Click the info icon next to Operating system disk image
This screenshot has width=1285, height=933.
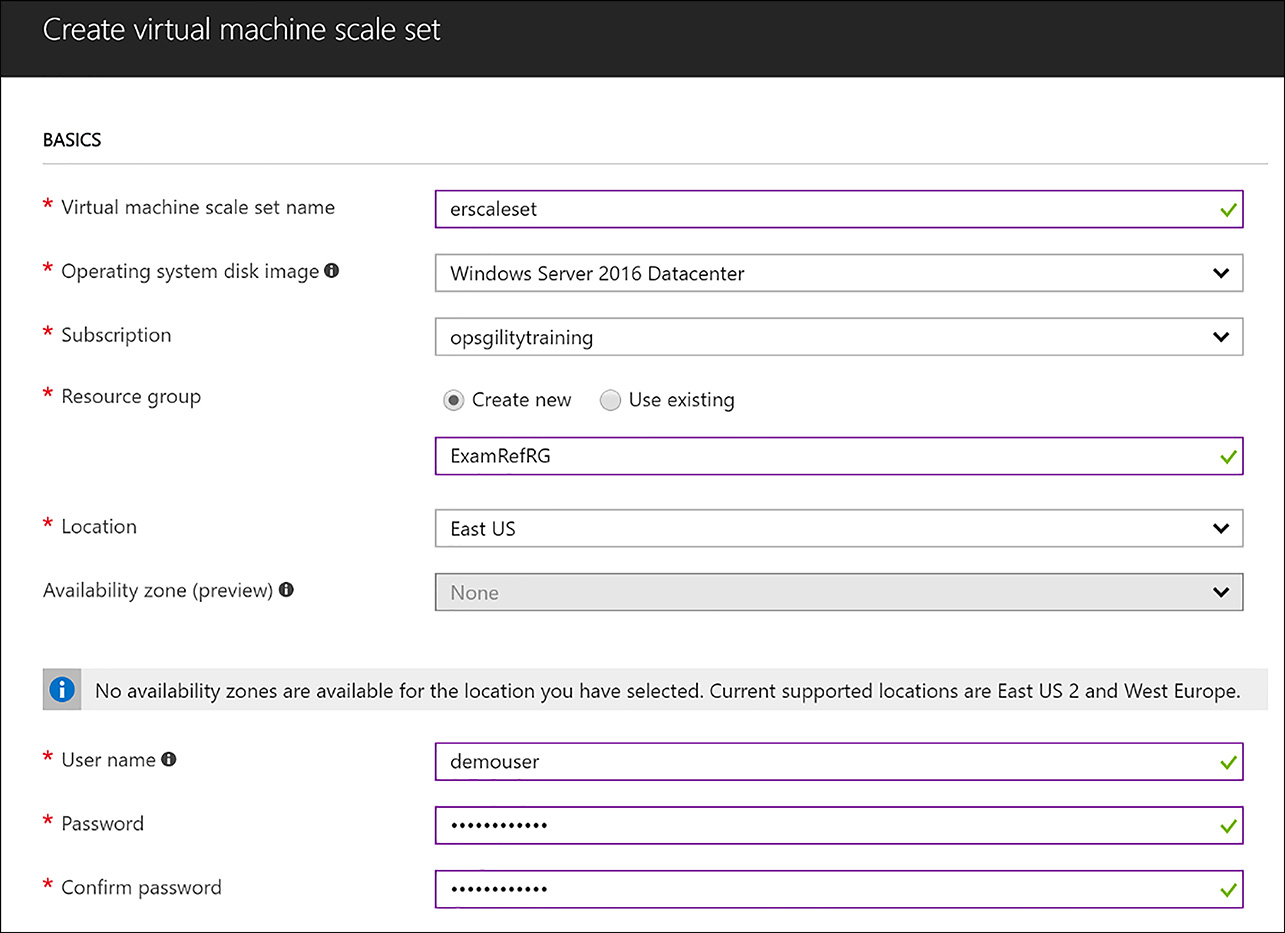coord(332,270)
